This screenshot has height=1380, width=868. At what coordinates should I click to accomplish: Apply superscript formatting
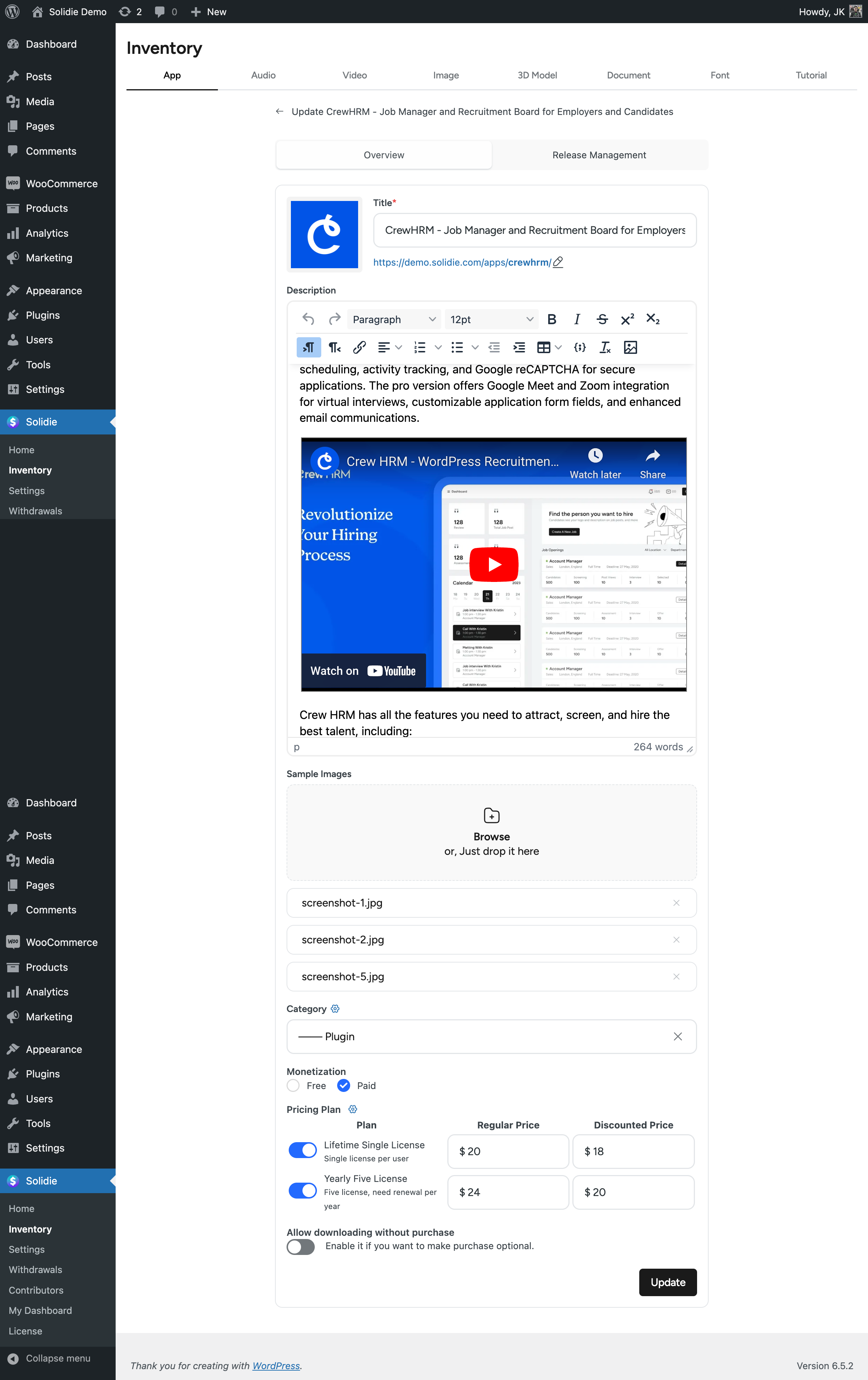[x=627, y=319]
